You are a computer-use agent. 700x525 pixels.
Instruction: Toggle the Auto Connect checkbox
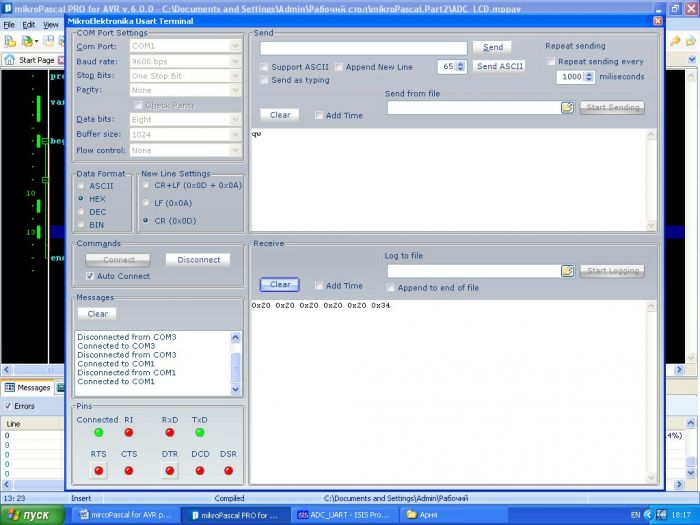pos(90,276)
